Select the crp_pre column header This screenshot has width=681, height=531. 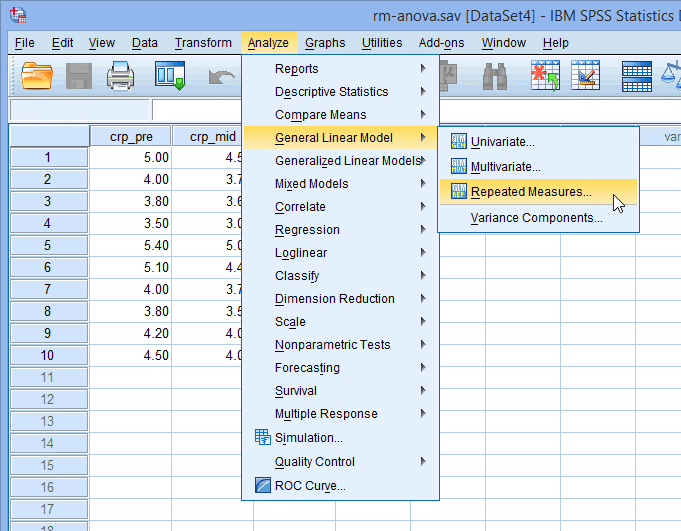click(x=131, y=136)
